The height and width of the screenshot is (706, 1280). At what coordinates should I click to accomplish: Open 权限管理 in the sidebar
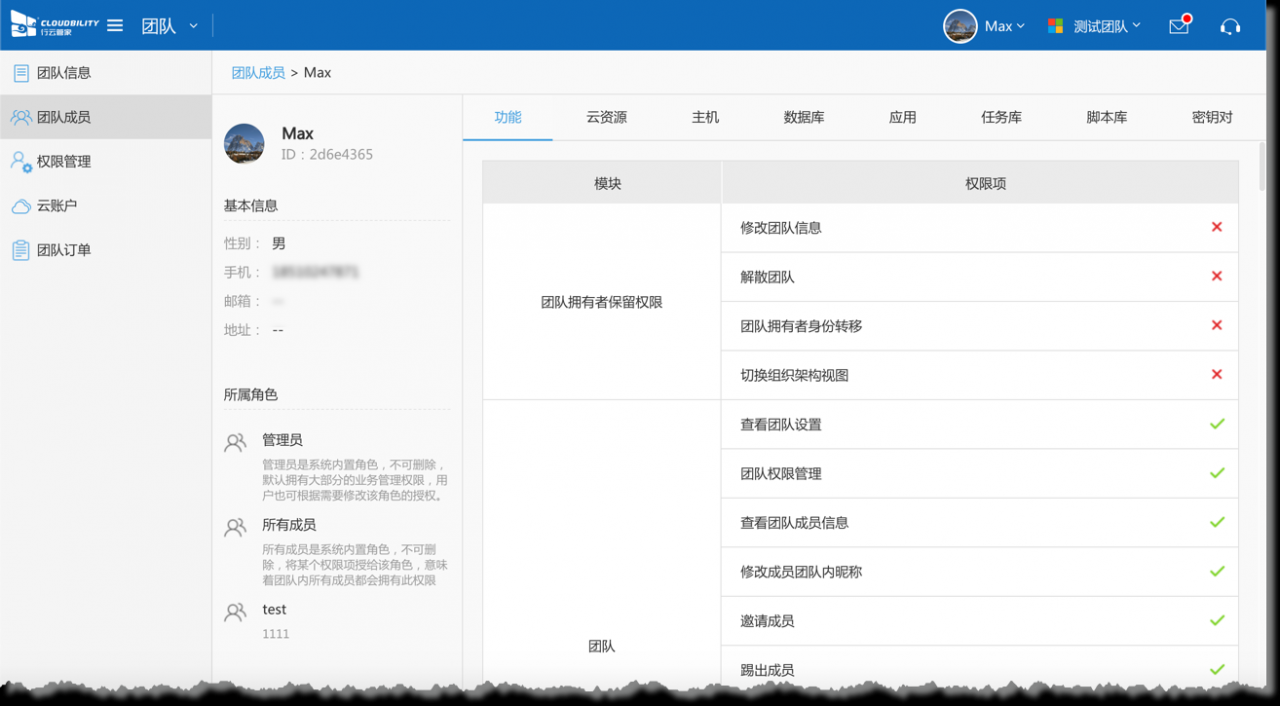(x=64, y=161)
